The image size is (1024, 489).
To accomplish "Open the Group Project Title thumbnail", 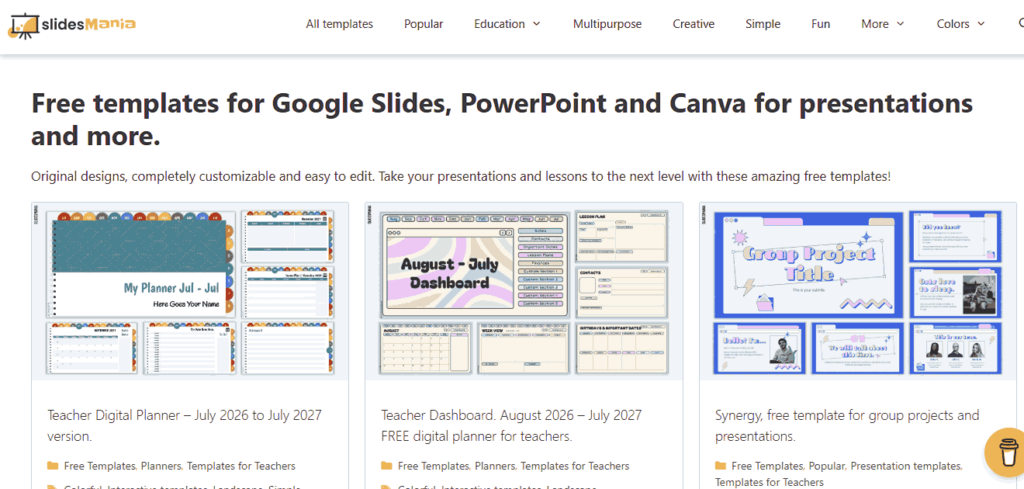I will 858,291.
